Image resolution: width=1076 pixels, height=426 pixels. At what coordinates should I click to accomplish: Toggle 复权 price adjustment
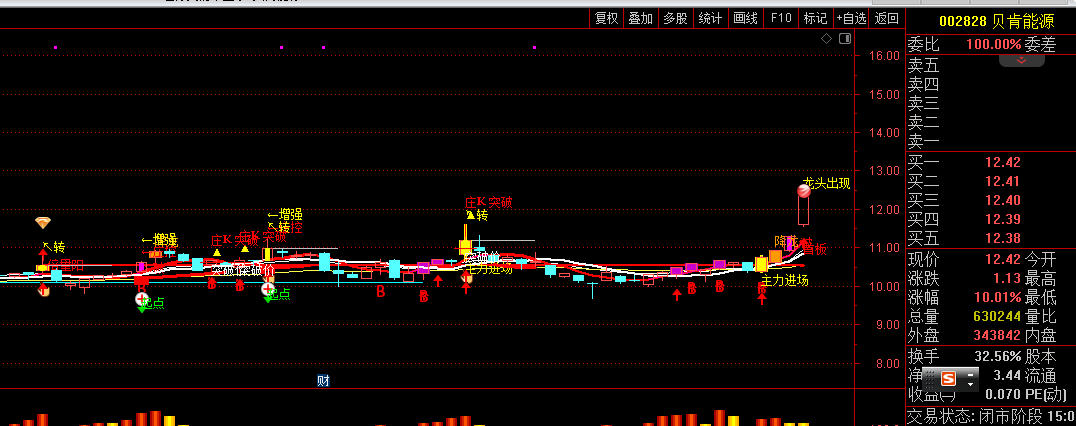(607, 17)
